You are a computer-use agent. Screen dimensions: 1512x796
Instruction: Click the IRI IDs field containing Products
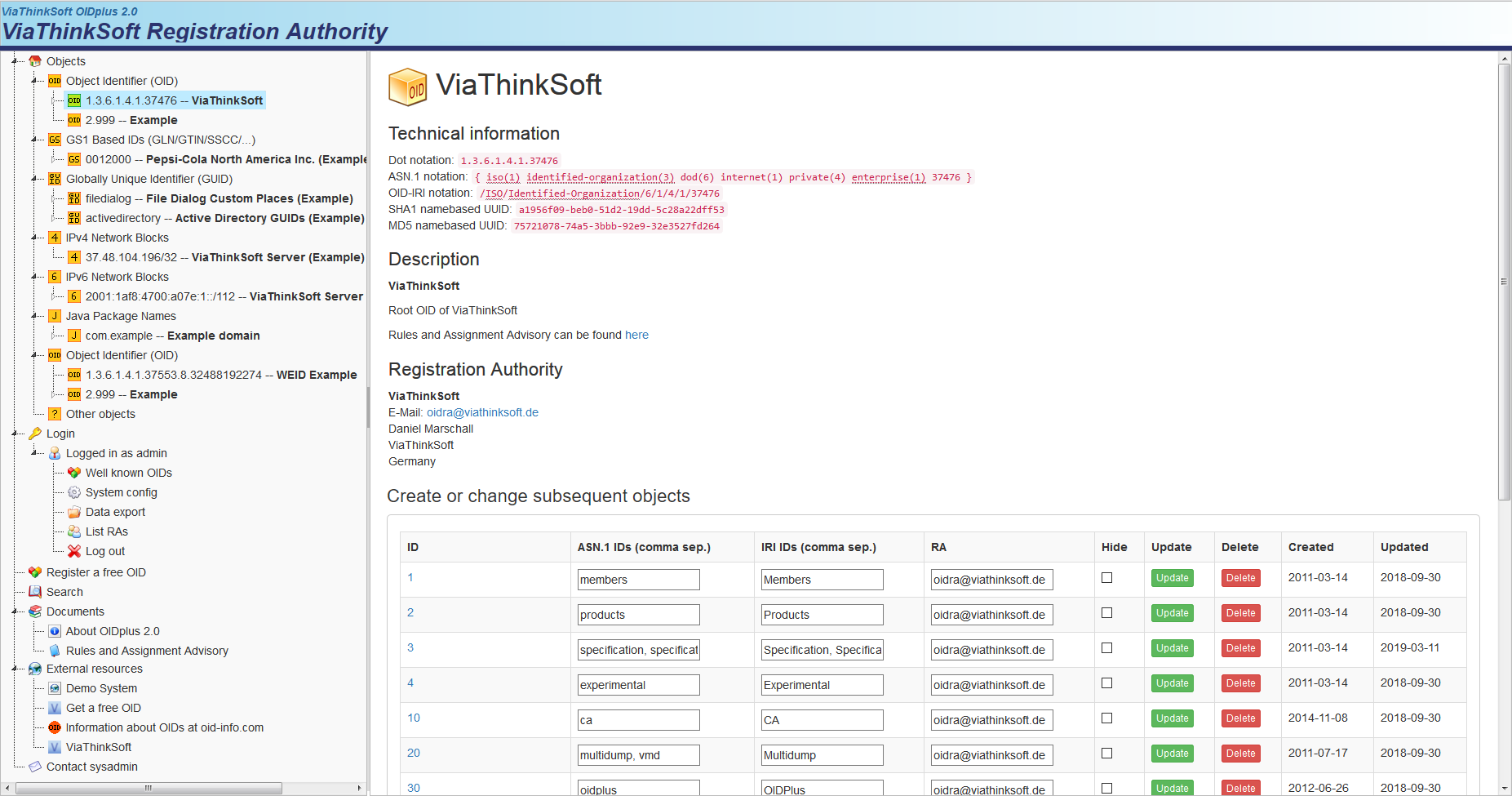click(823, 615)
